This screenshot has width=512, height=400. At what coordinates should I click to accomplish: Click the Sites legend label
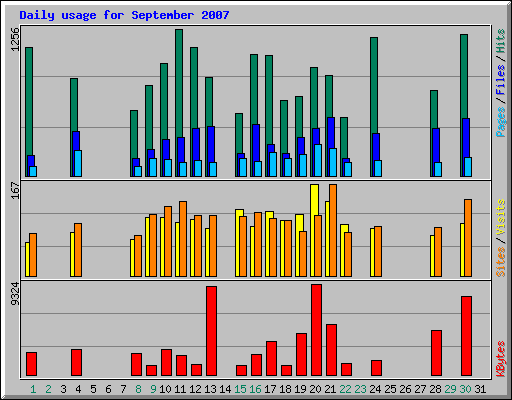[x=501, y=262]
